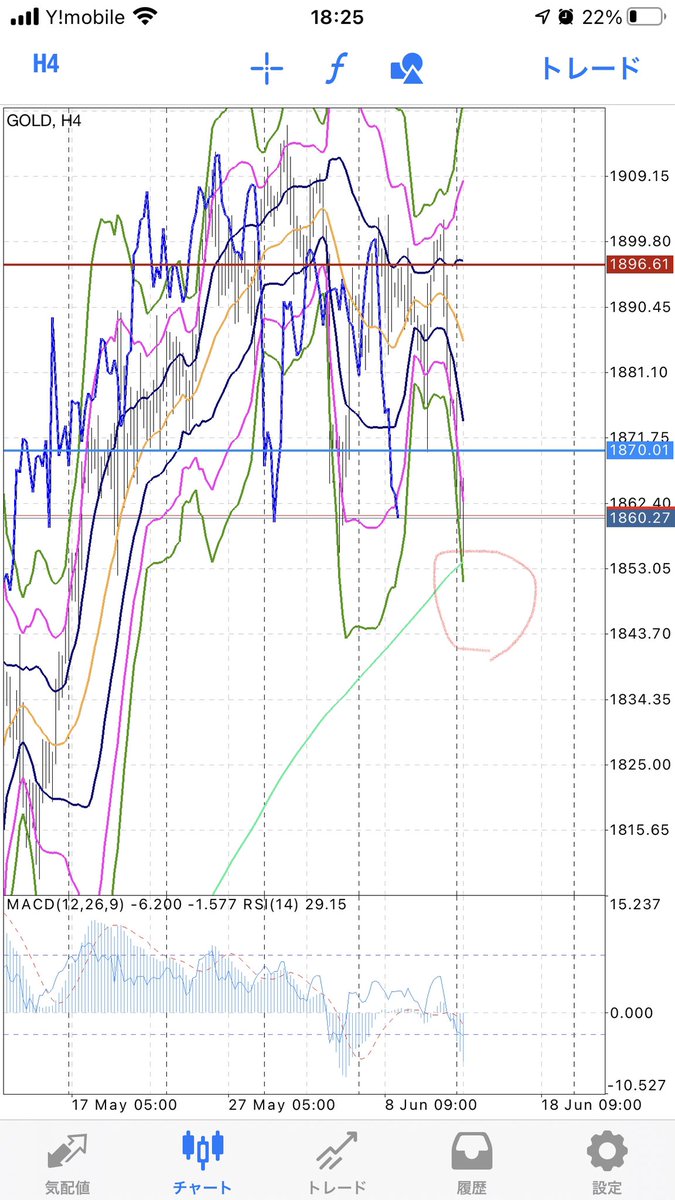Open the drawing objects shapes tool

coord(407,68)
